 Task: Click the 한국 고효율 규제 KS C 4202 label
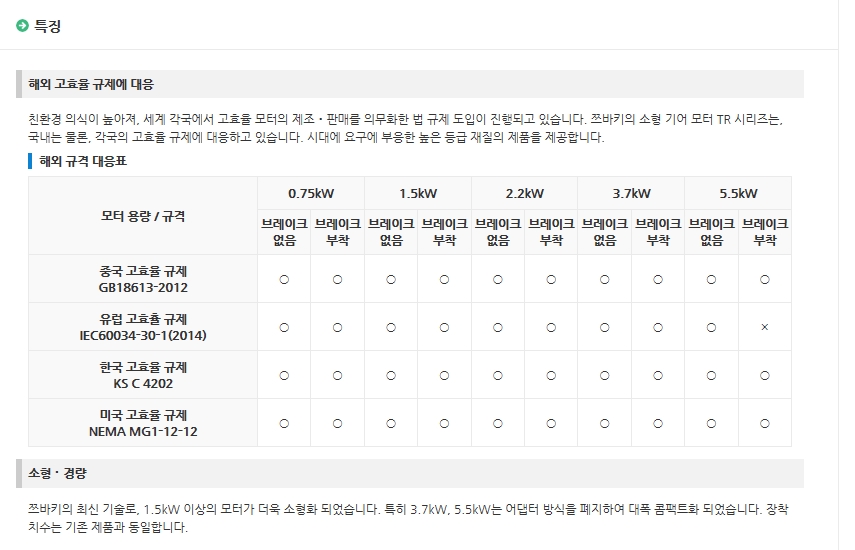click(x=143, y=375)
